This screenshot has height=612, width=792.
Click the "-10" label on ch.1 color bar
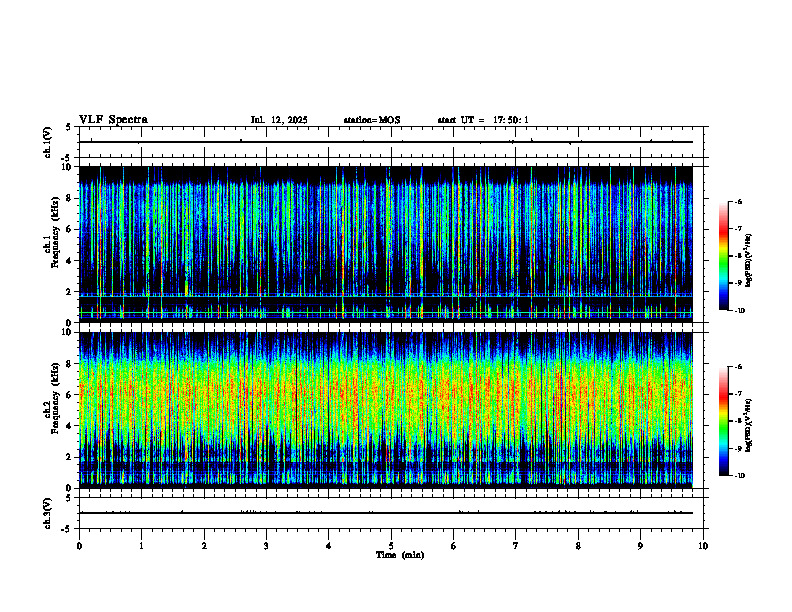tap(739, 311)
